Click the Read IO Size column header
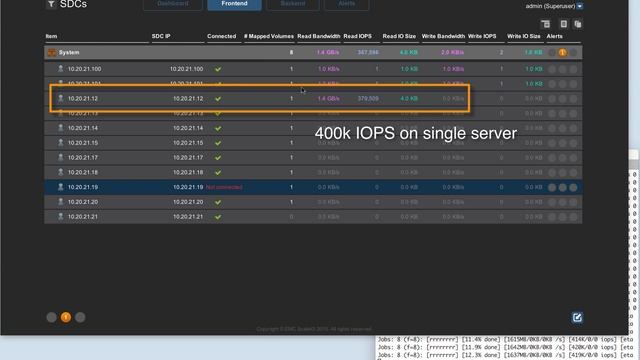The image size is (640, 360). 399,36
